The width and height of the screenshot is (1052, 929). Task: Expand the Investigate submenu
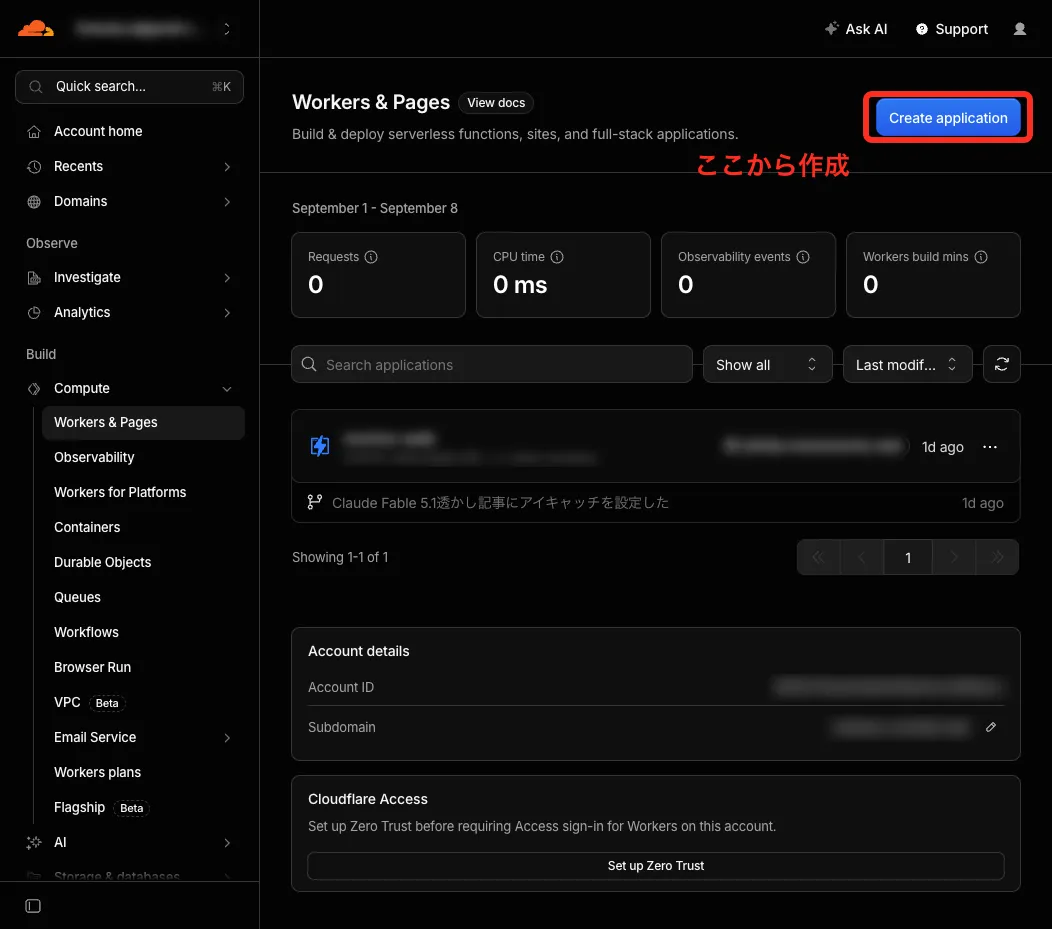pyautogui.click(x=227, y=278)
